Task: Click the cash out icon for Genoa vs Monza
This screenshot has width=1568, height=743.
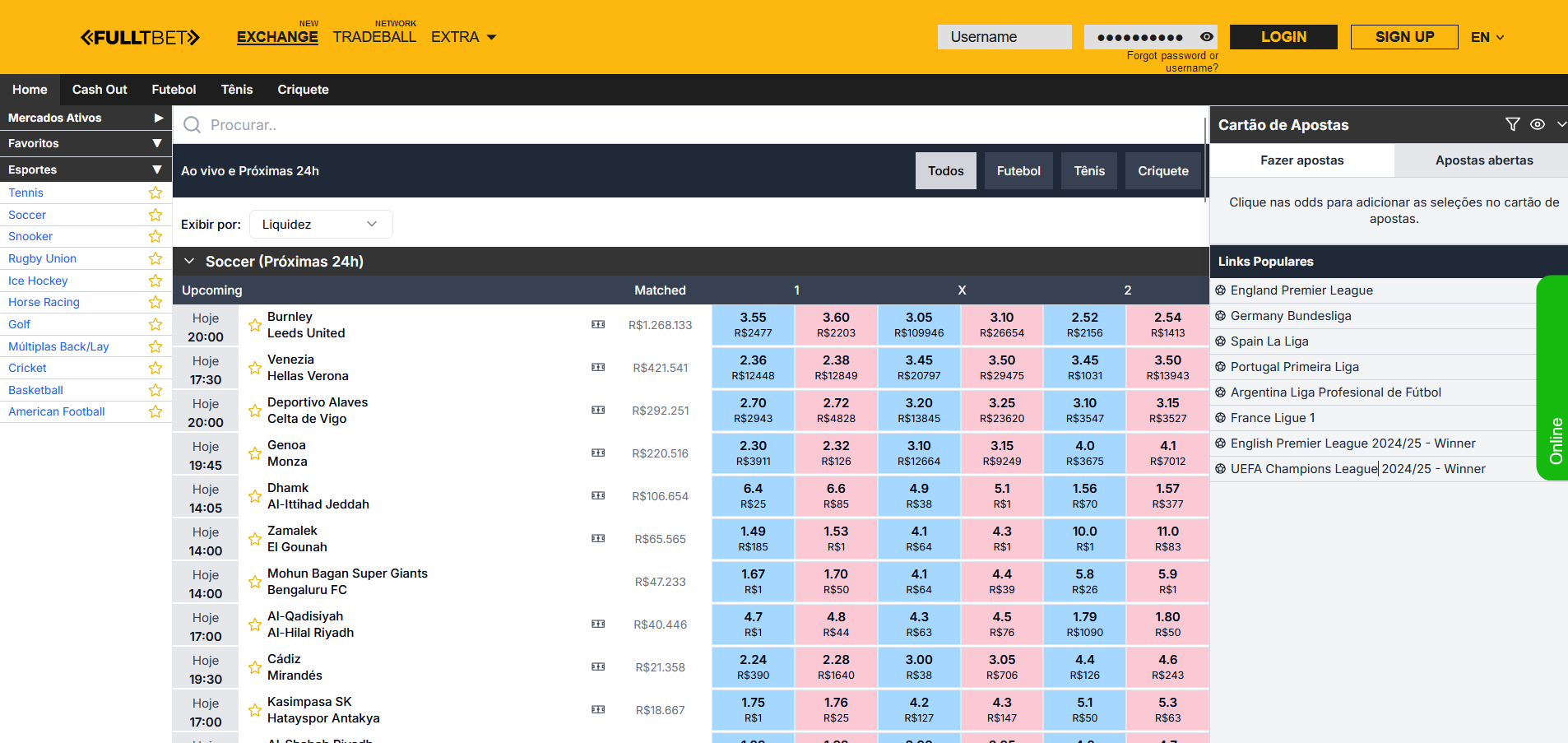Action: 598,453
